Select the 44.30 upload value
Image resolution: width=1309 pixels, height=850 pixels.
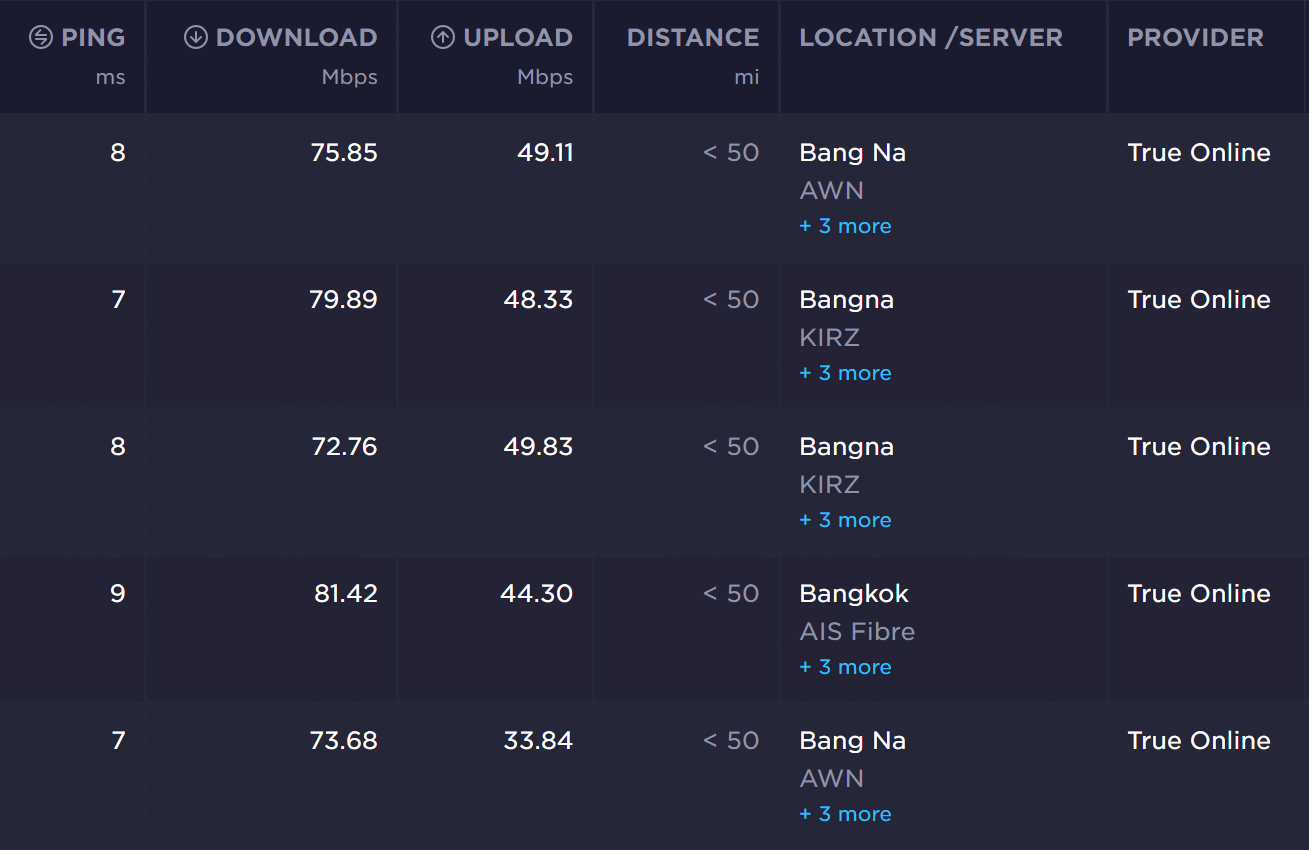[537, 594]
